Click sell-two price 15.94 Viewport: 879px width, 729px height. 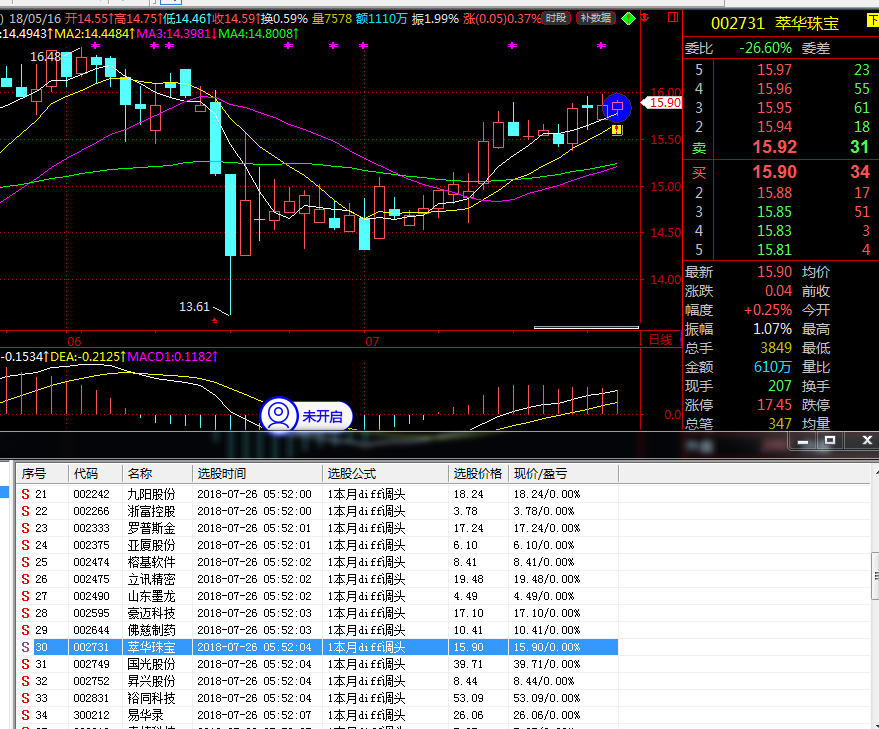(x=774, y=127)
